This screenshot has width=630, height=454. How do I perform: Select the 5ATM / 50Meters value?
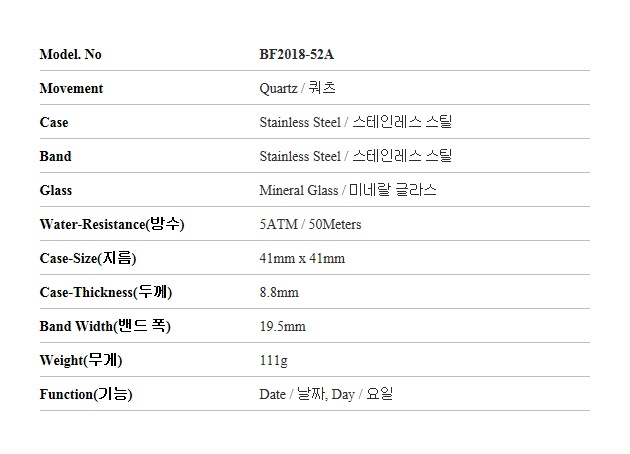click(x=310, y=224)
